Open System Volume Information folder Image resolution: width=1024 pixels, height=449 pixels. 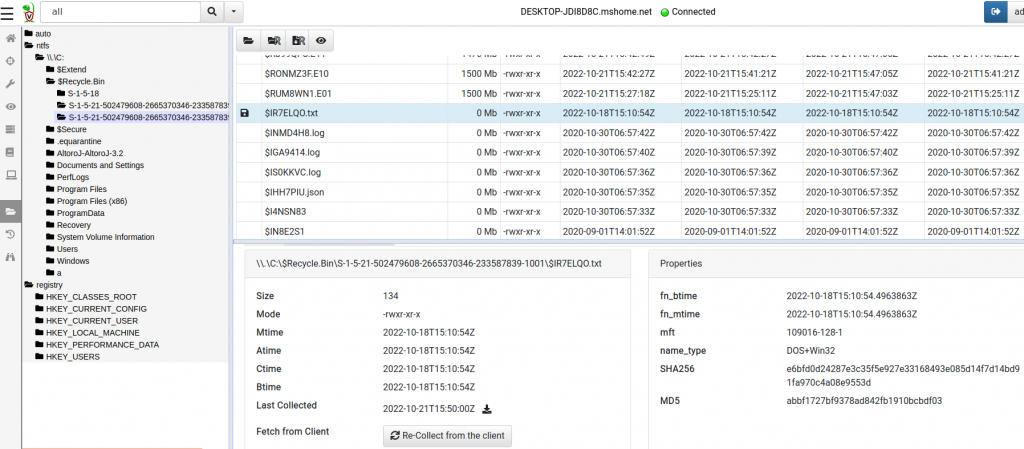[100, 237]
